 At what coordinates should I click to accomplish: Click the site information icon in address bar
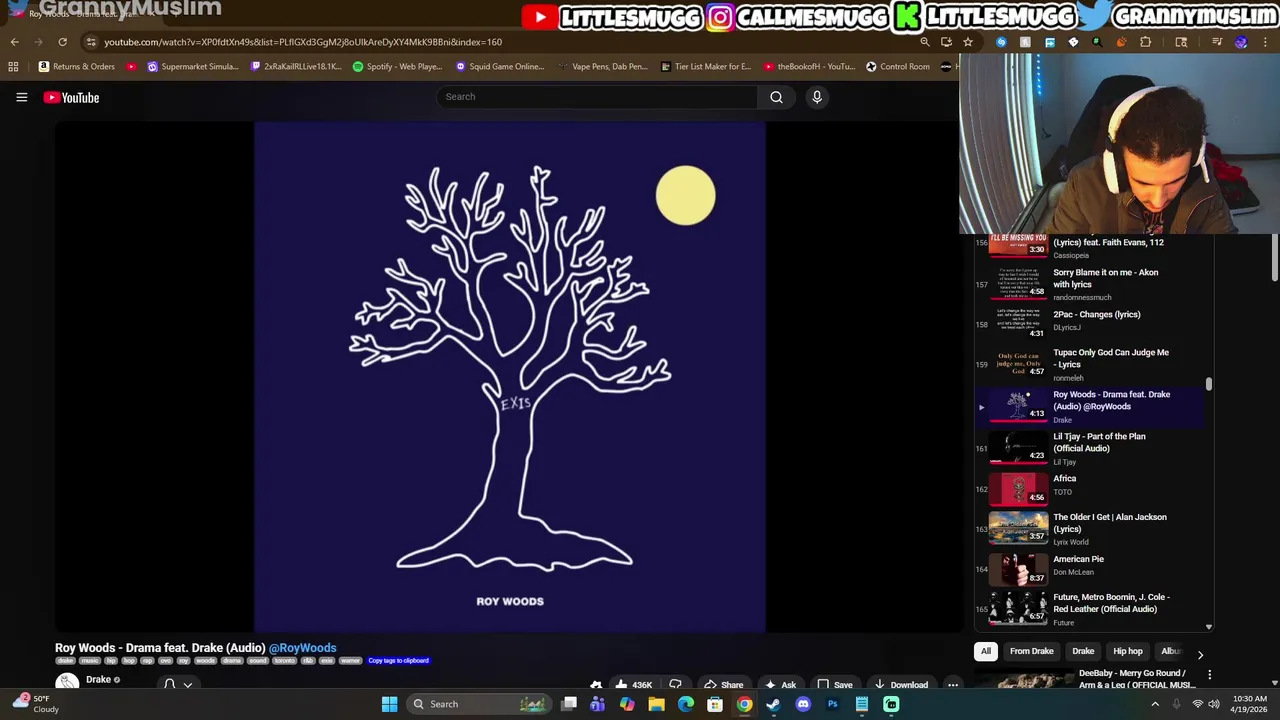(91, 42)
